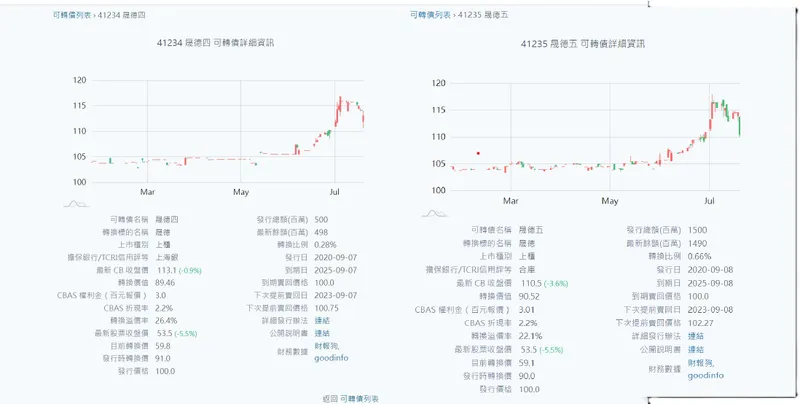Visit 財報狗 link in 晟德四 panel
Image resolution: width=800 pixels, height=404 pixels.
(327, 346)
